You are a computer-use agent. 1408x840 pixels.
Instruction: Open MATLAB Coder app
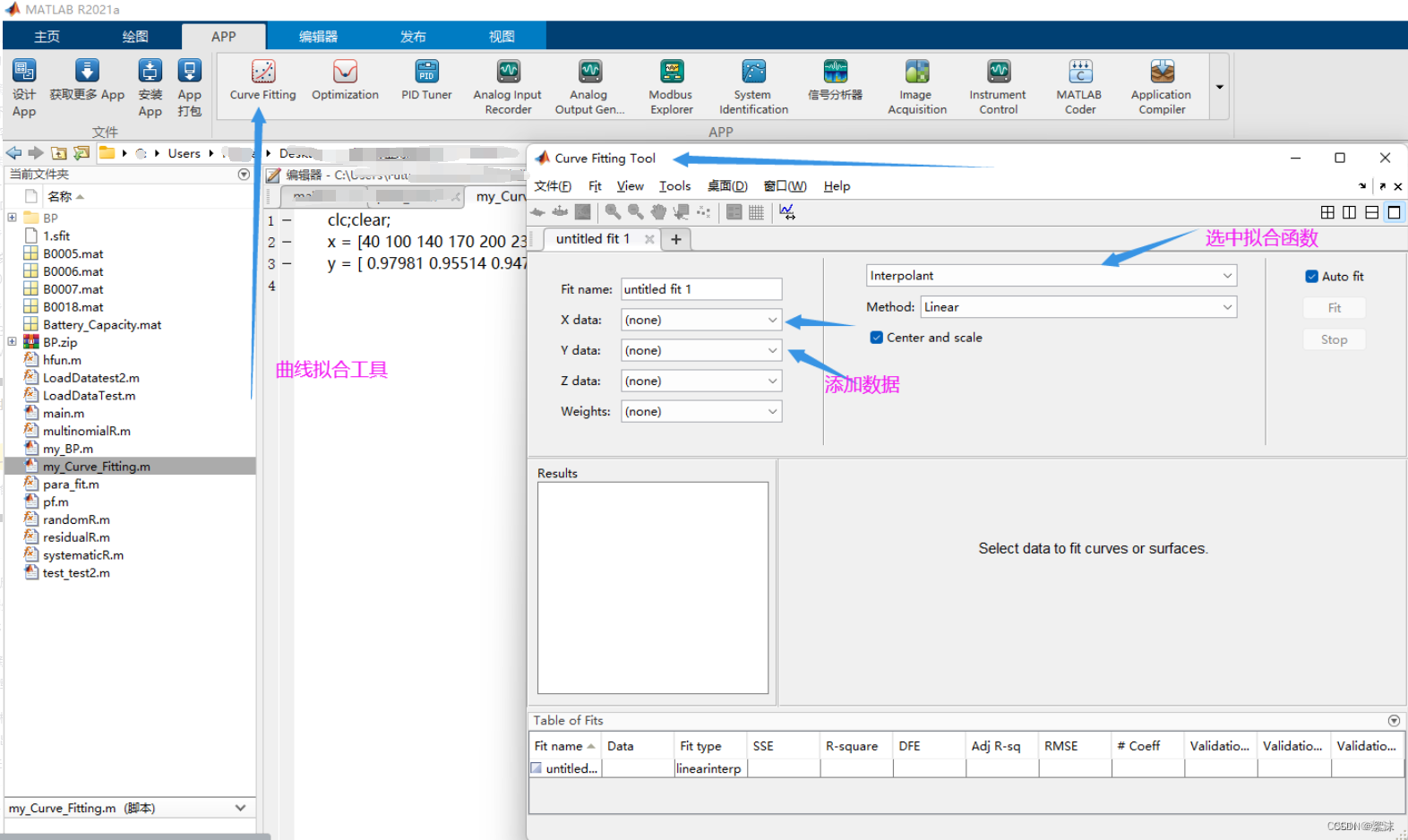[x=1079, y=88]
